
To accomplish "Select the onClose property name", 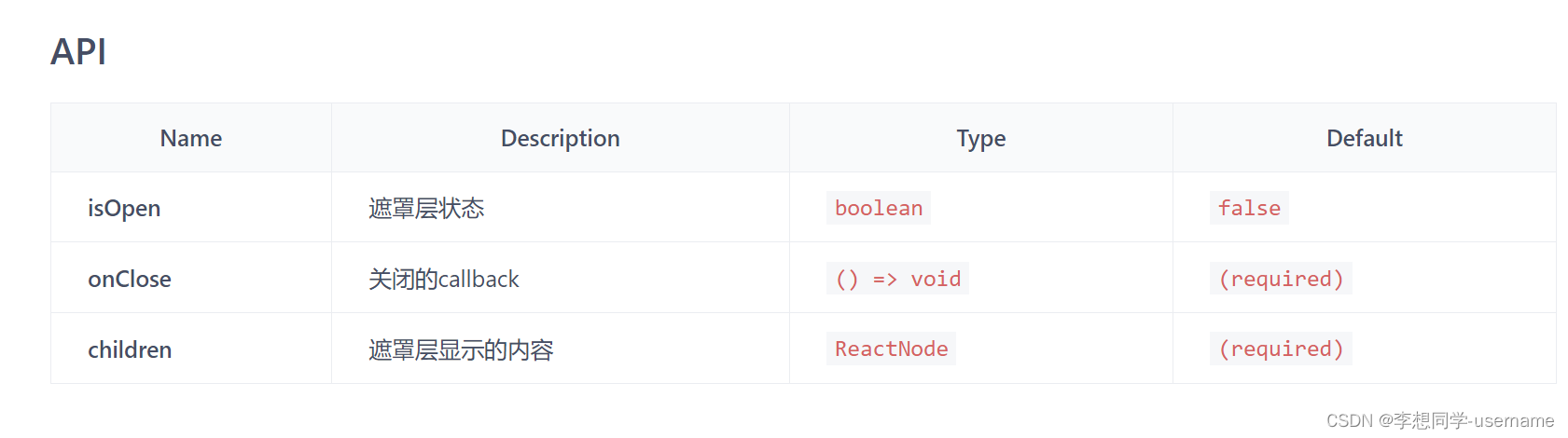I will (130, 279).
